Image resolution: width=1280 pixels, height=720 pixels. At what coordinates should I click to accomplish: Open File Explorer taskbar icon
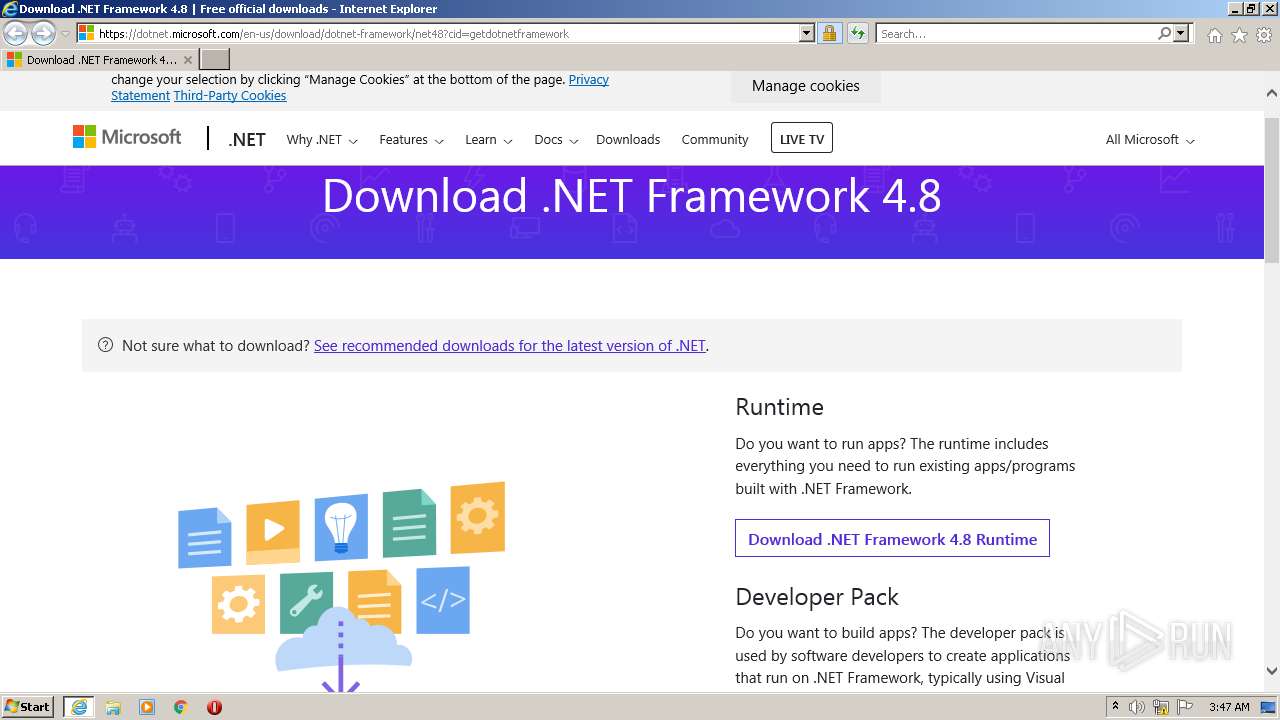pyautogui.click(x=113, y=707)
